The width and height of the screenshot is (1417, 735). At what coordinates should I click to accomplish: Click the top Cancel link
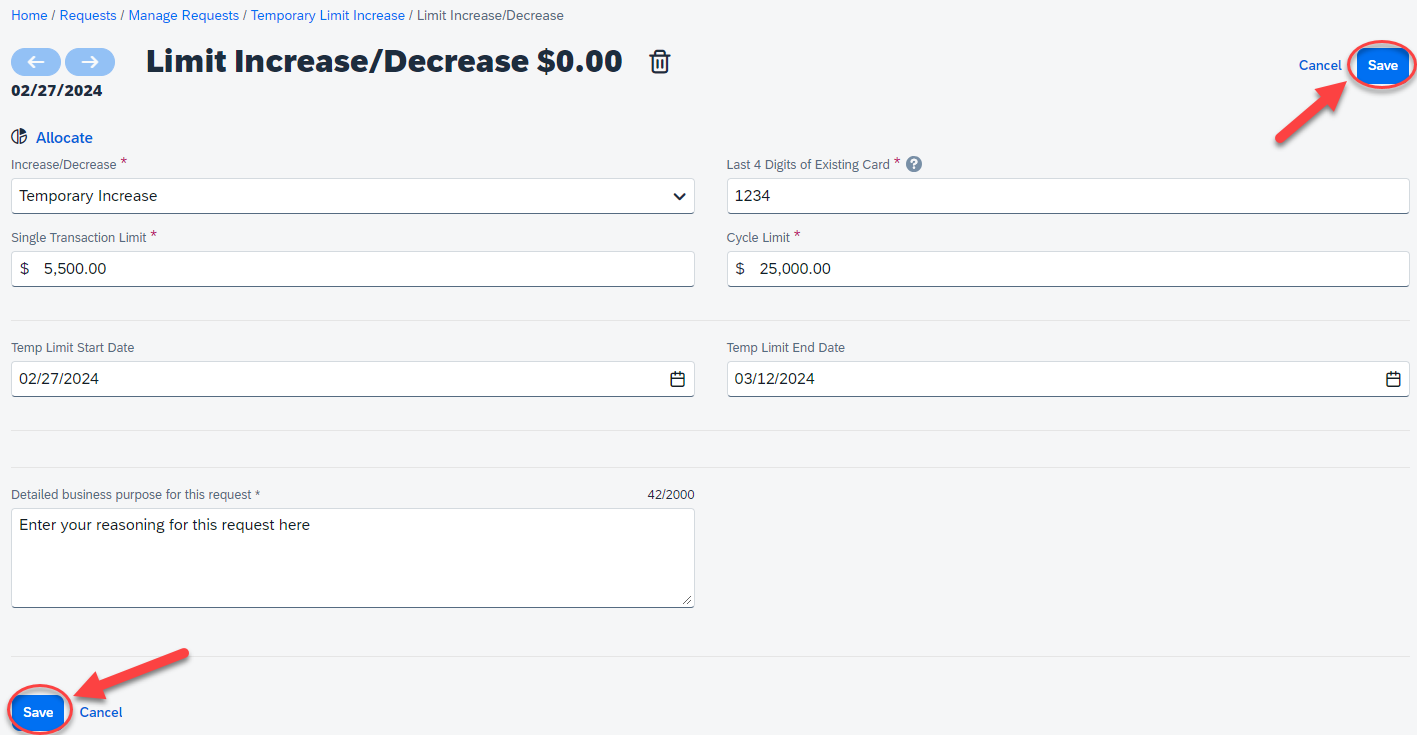1319,65
